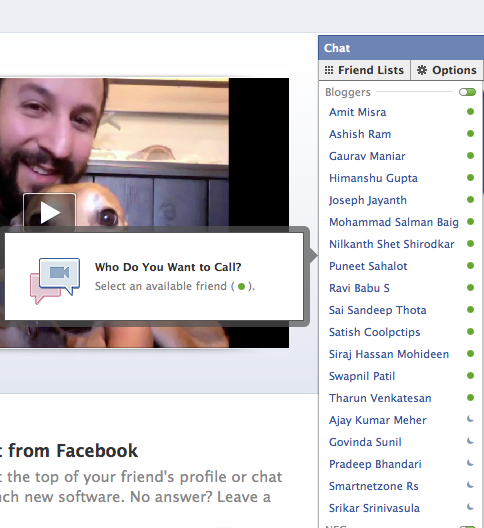Image resolution: width=484 pixels, height=528 pixels.
Task: Click Swapnil Patil's green status dot
Action: coord(471,375)
